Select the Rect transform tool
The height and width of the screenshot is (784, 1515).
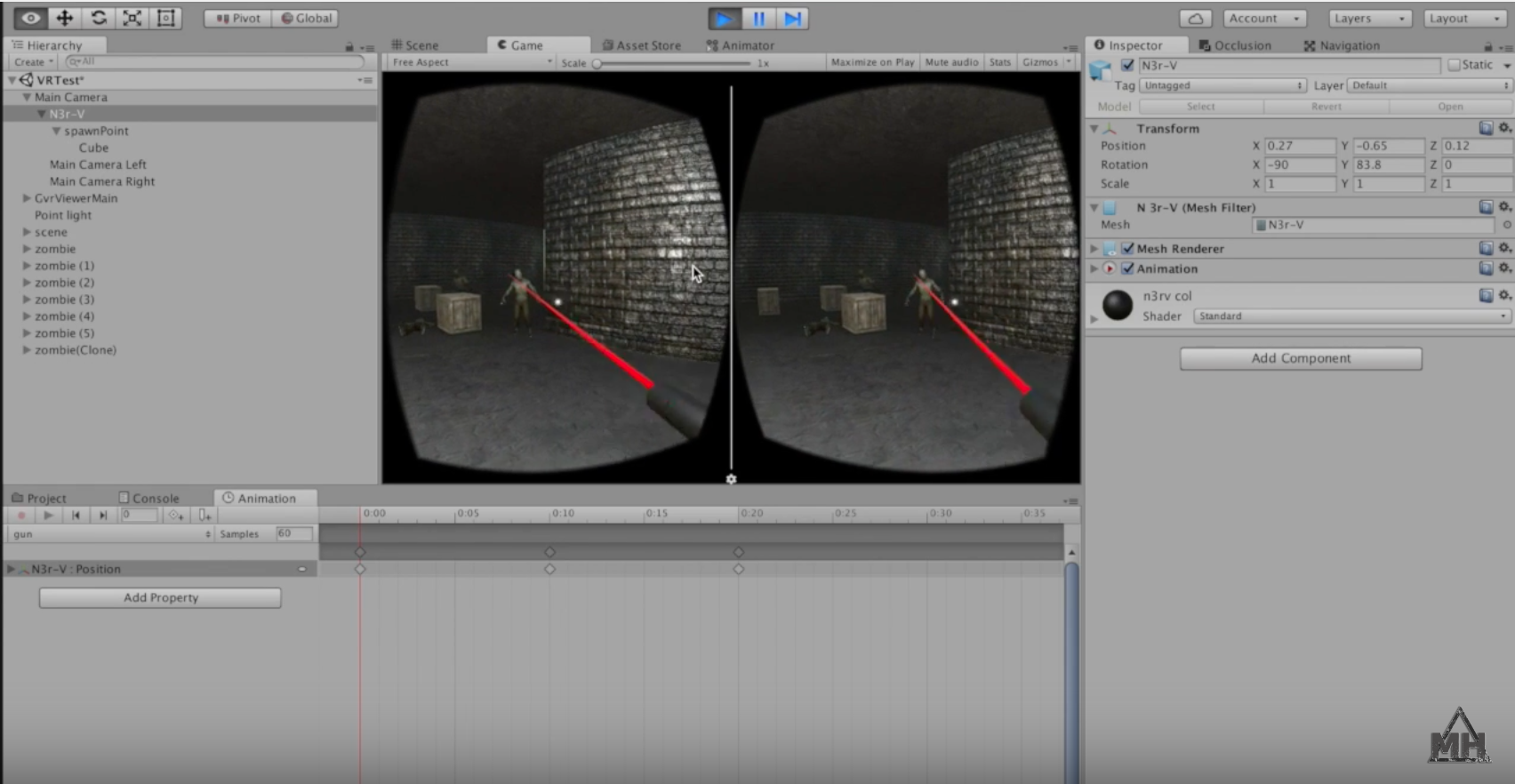166,18
